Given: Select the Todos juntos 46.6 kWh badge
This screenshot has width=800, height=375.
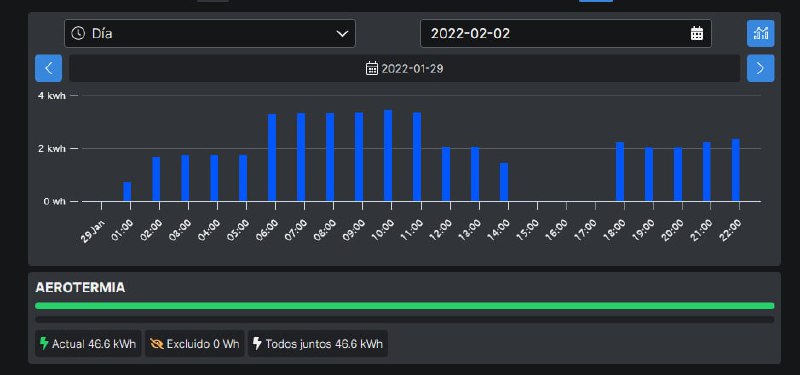Looking at the screenshot, I should (x=318, y=343).
